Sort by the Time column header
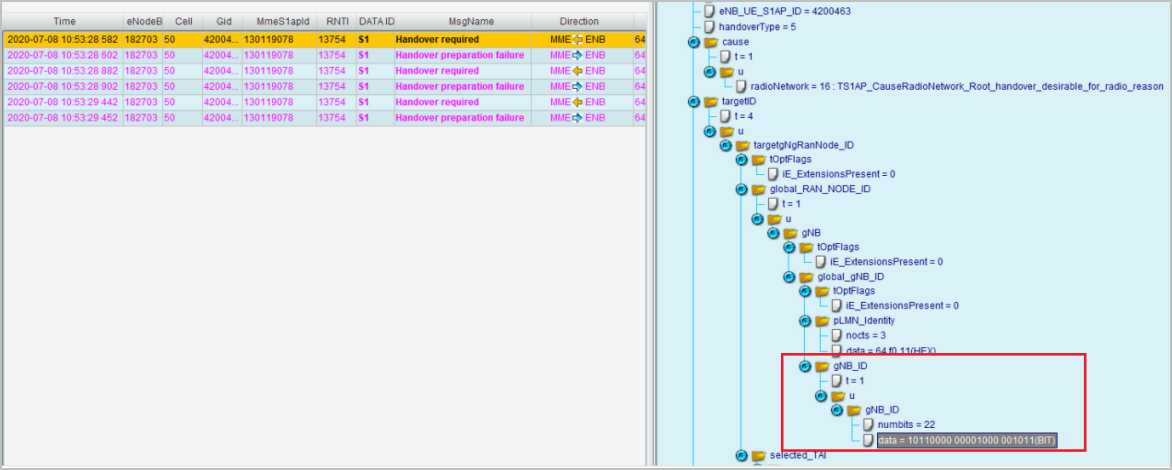Screen dimensions: 1172x470 tap(62, 21)
